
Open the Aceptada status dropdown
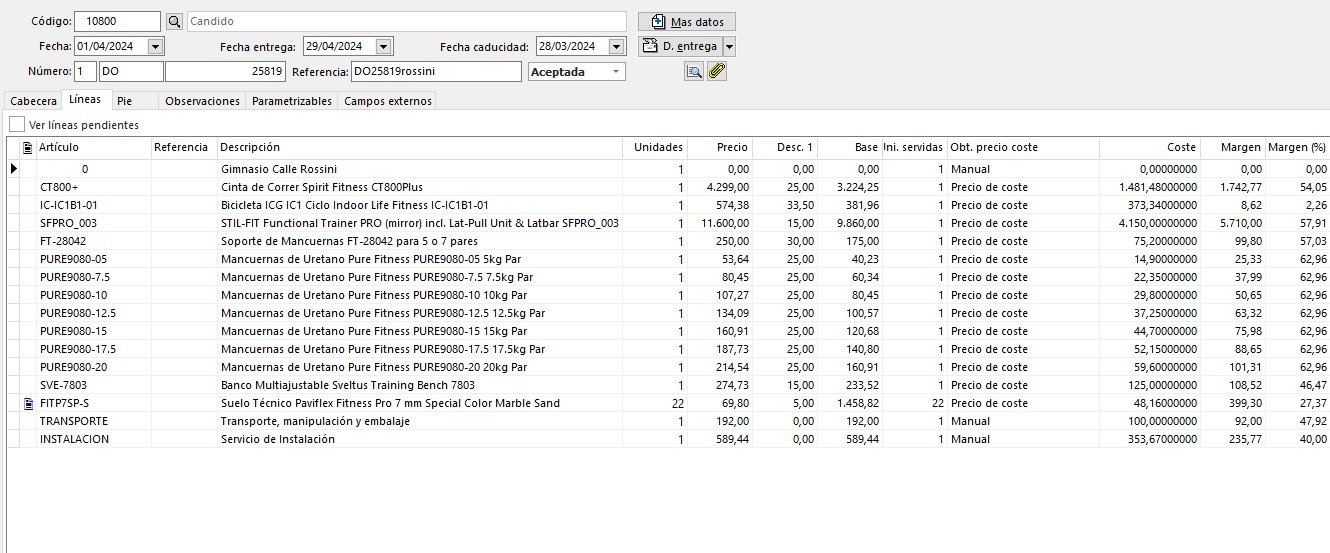click(x=616, y=72)
